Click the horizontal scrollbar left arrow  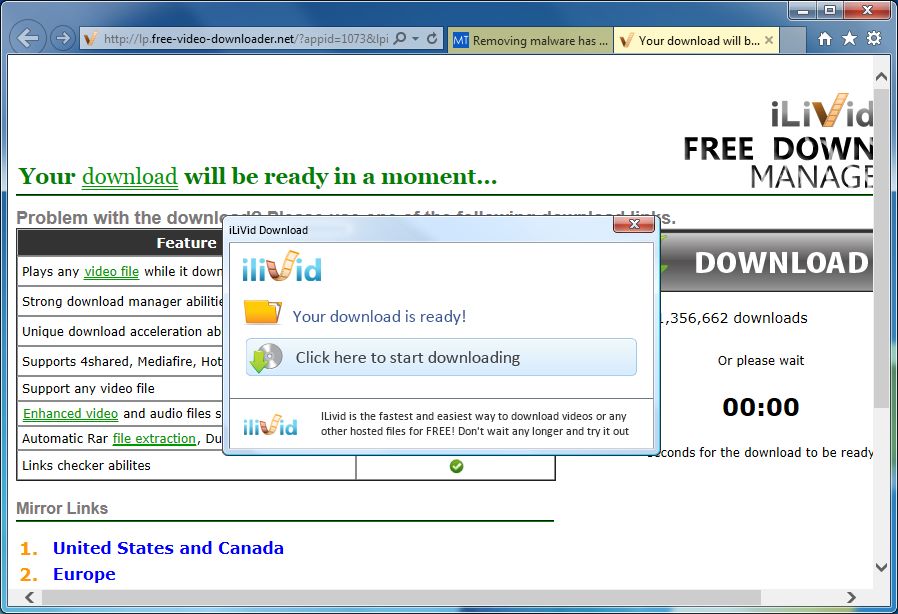pyautogui.click(x=29, y=597)
